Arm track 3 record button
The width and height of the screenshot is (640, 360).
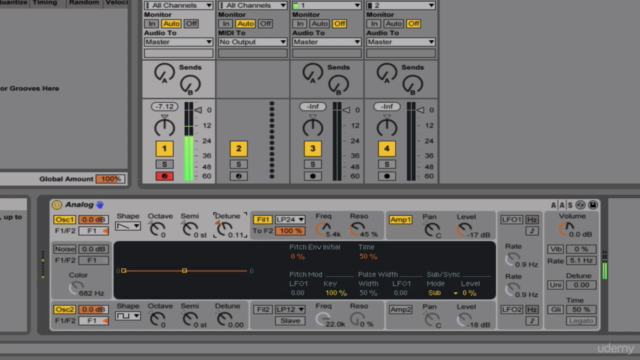click(313, 176)
